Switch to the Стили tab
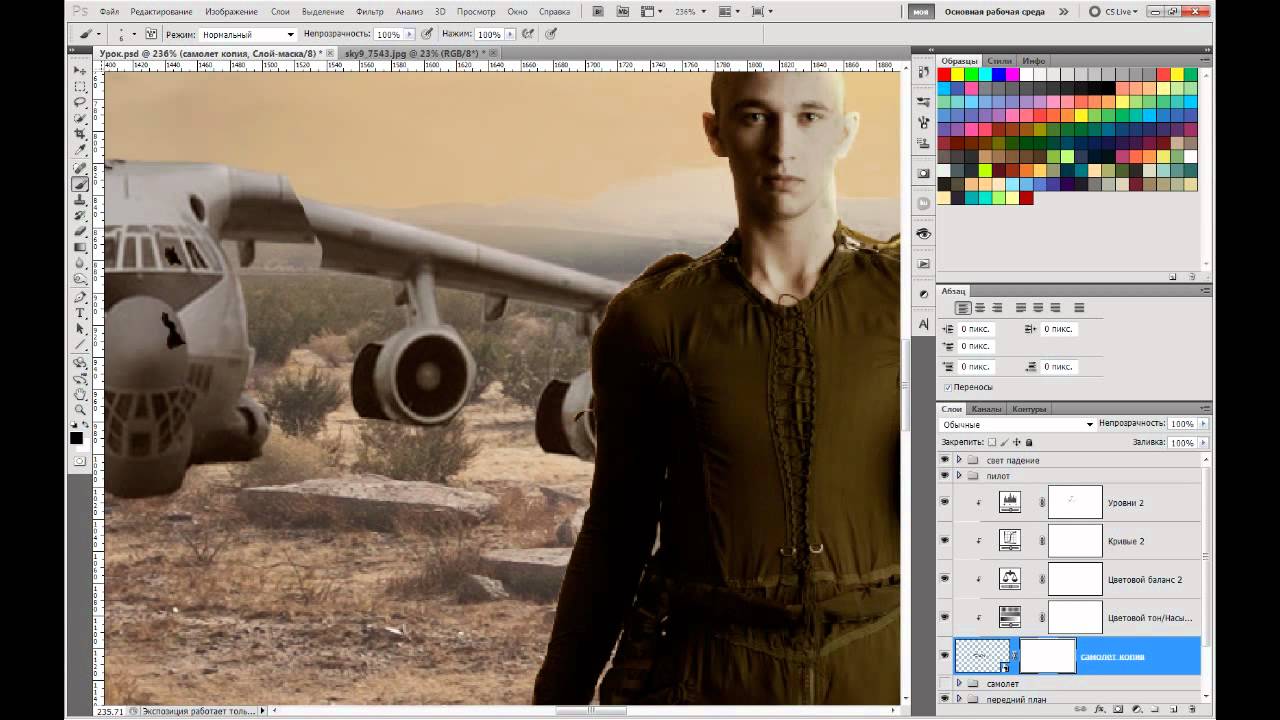Screen dimensions: 1280x720 tap(999, 61)
